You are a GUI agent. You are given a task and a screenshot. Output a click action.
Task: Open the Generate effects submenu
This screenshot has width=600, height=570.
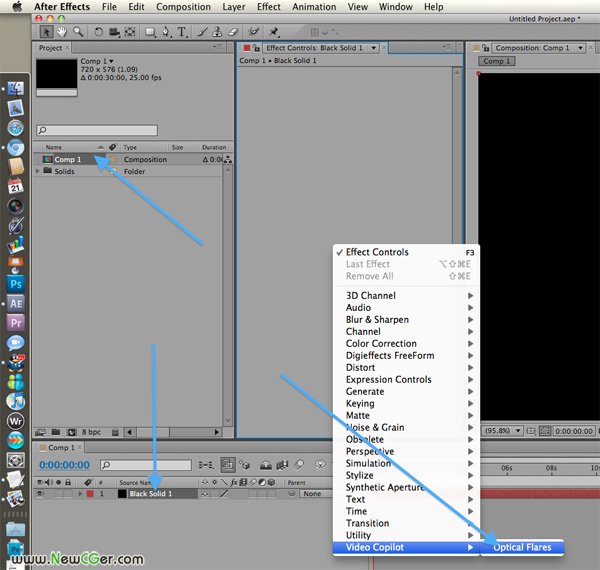[x=406, y=391]
